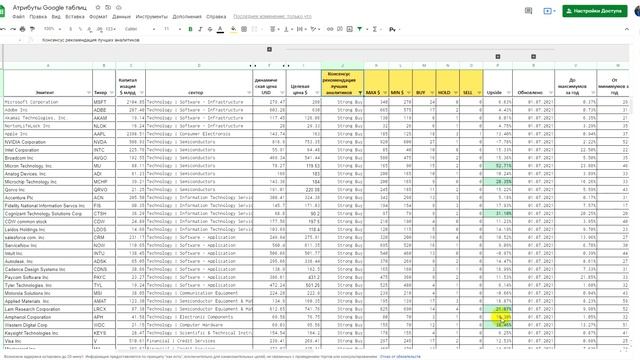Undo the last action

3,29
